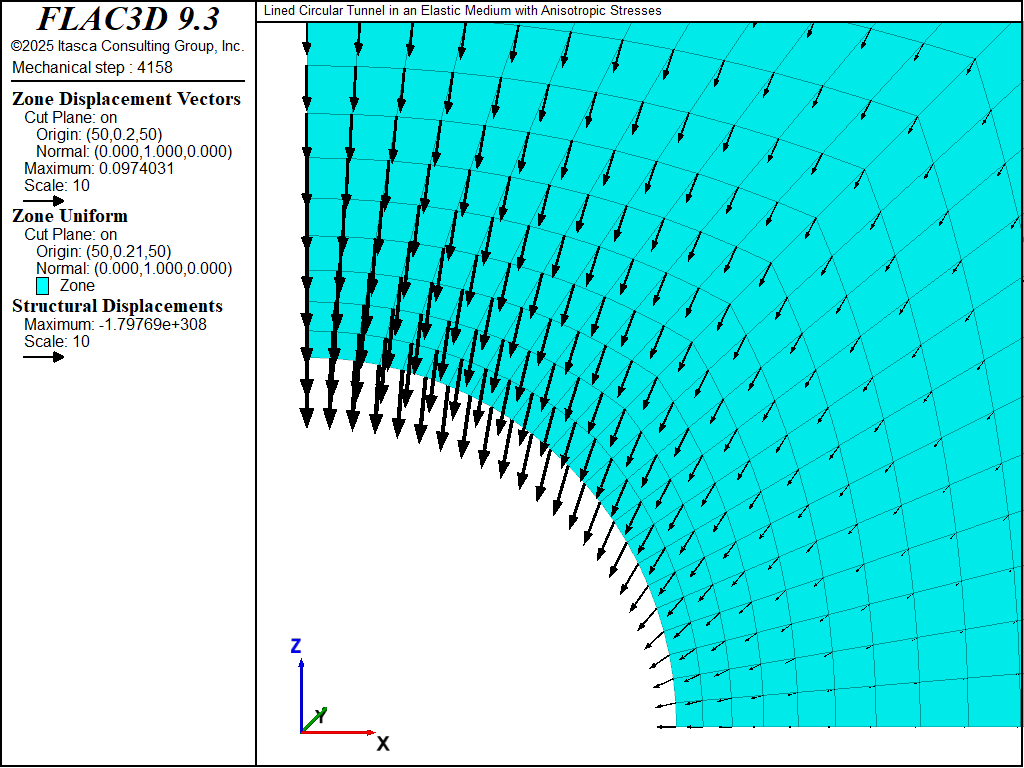Image resolution: width=1024 pixels, height=768 pixels.
Task: Click the Z axis label of the triad
Action: point(296,646)
